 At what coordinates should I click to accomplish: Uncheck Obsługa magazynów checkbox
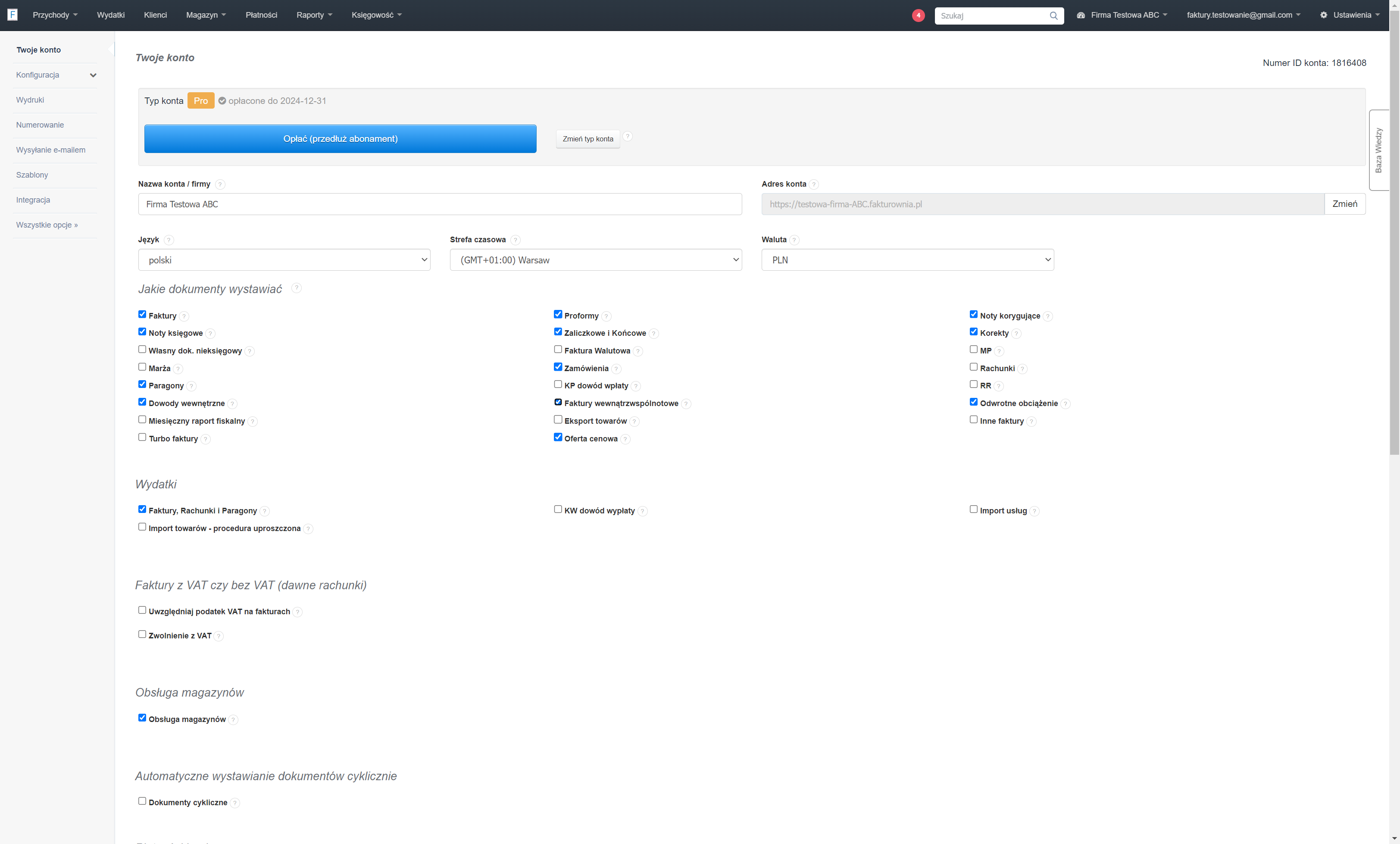pos(142,718)
